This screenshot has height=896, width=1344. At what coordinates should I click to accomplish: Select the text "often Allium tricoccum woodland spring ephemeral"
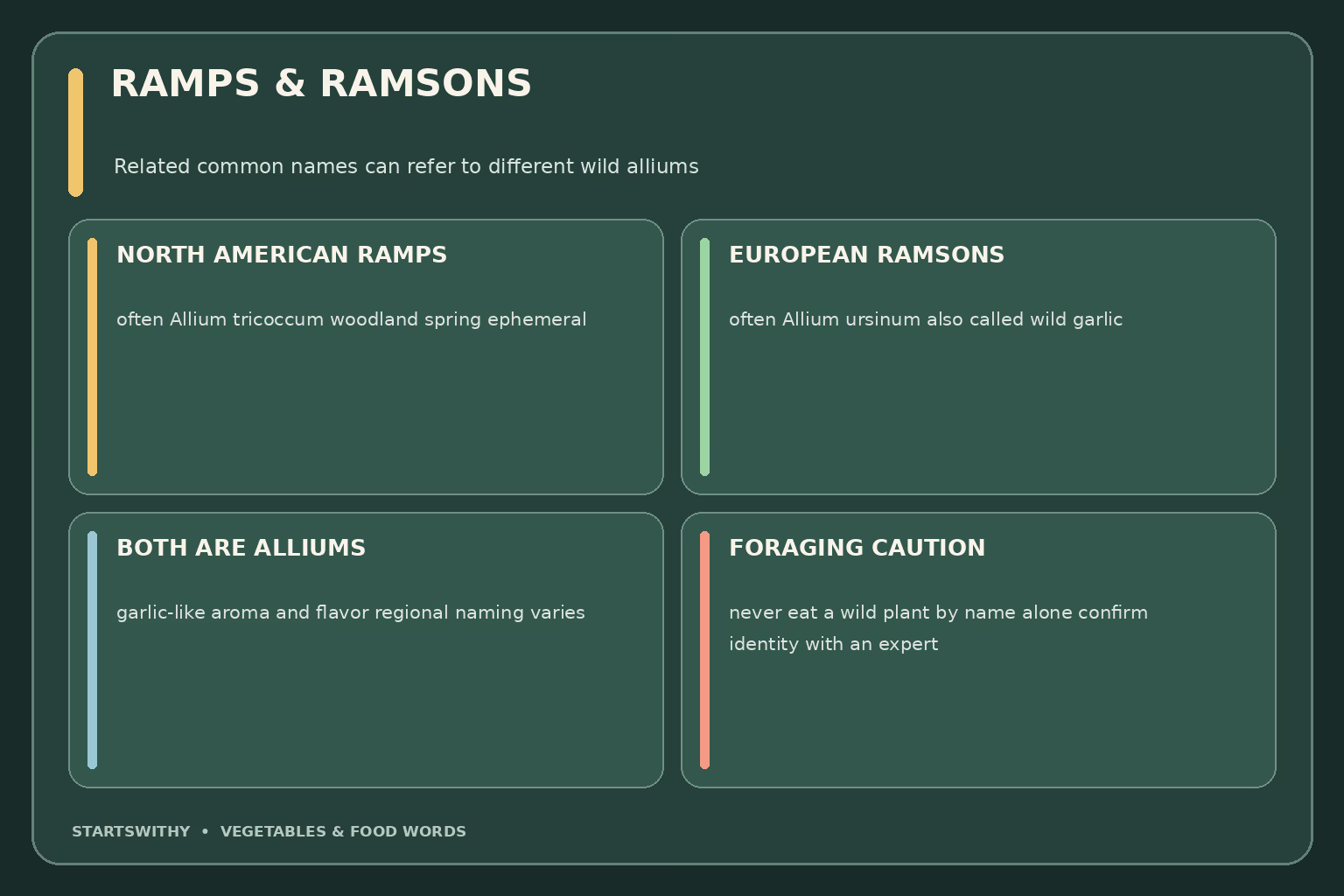click(x=351, y=319)
